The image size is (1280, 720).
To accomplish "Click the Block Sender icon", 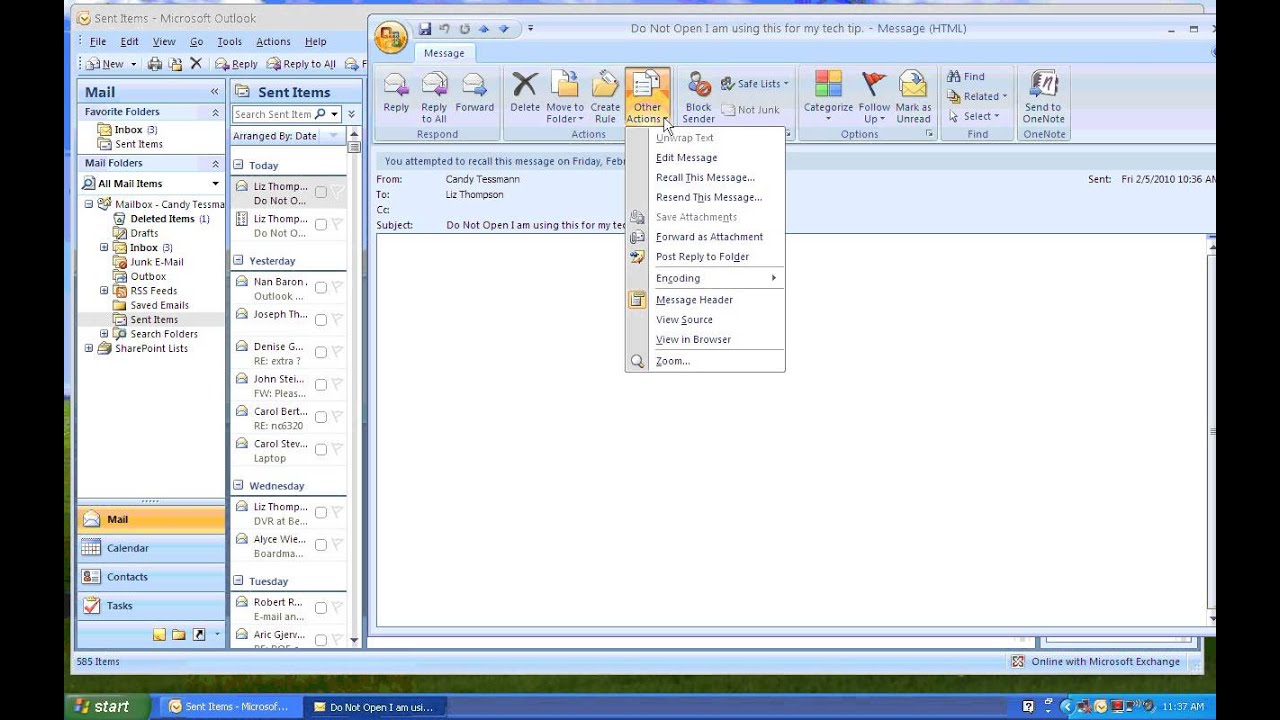I will tap(698, 97).
